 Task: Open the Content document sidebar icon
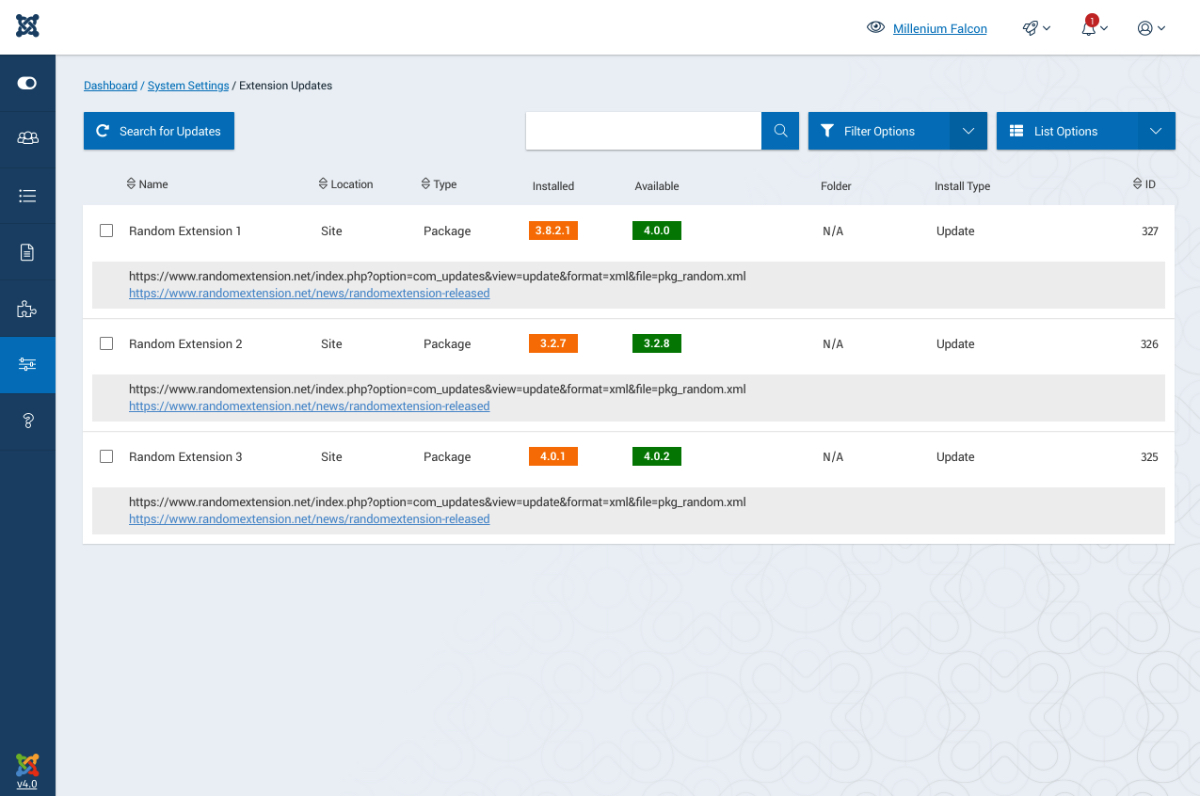27,252
